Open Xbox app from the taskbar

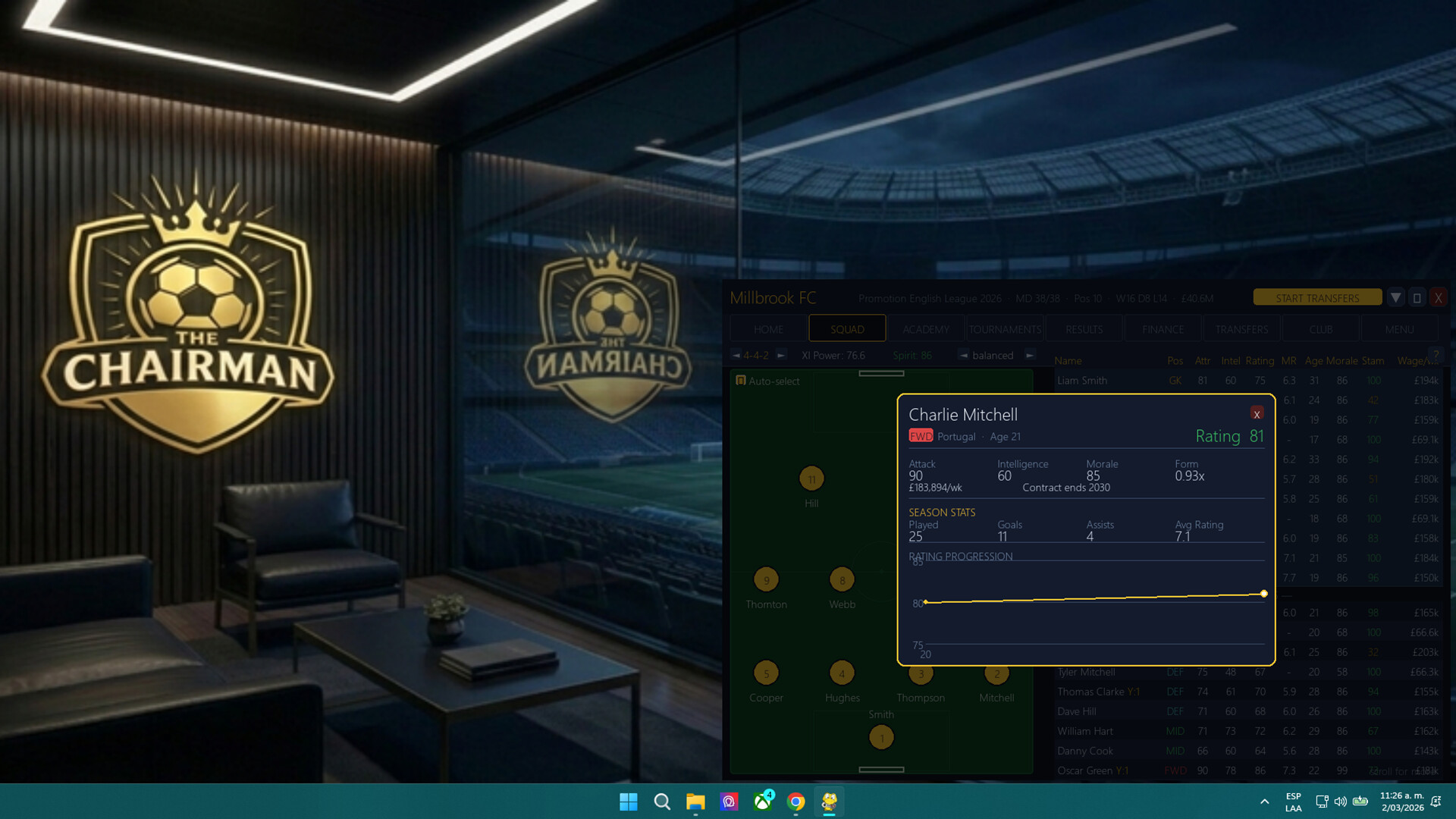tap(763, 802)
